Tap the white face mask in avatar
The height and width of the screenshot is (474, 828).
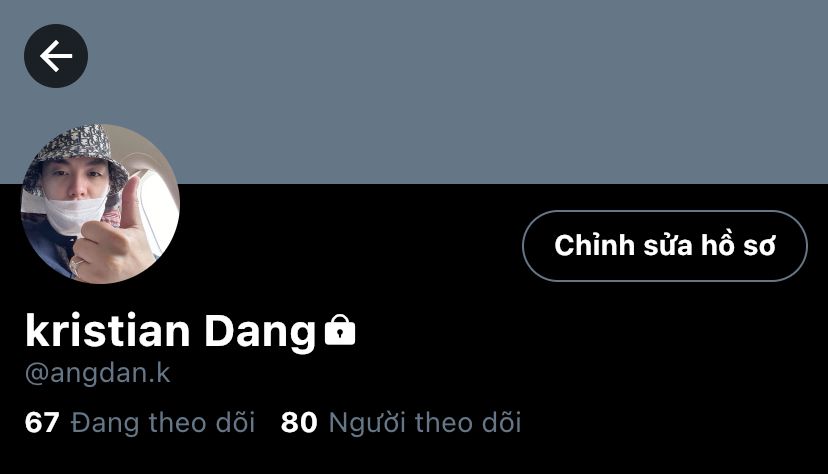(74, 215)
